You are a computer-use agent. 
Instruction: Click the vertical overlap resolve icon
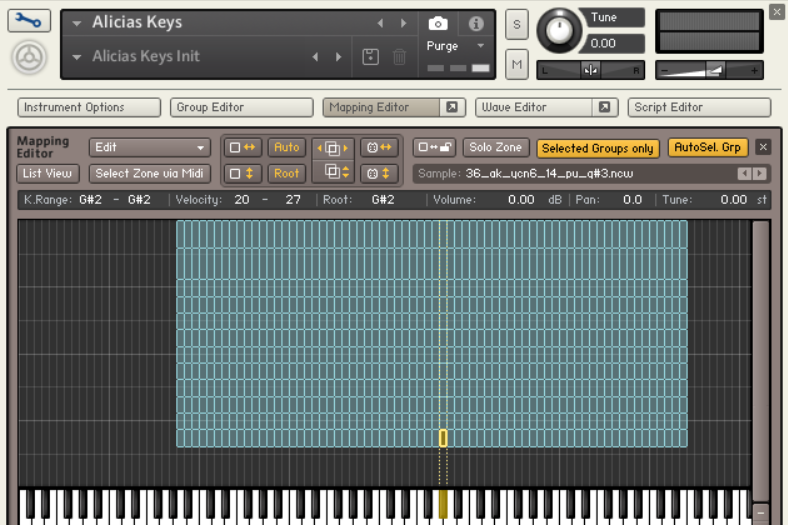pyautogui.click(x=335, y=172)
